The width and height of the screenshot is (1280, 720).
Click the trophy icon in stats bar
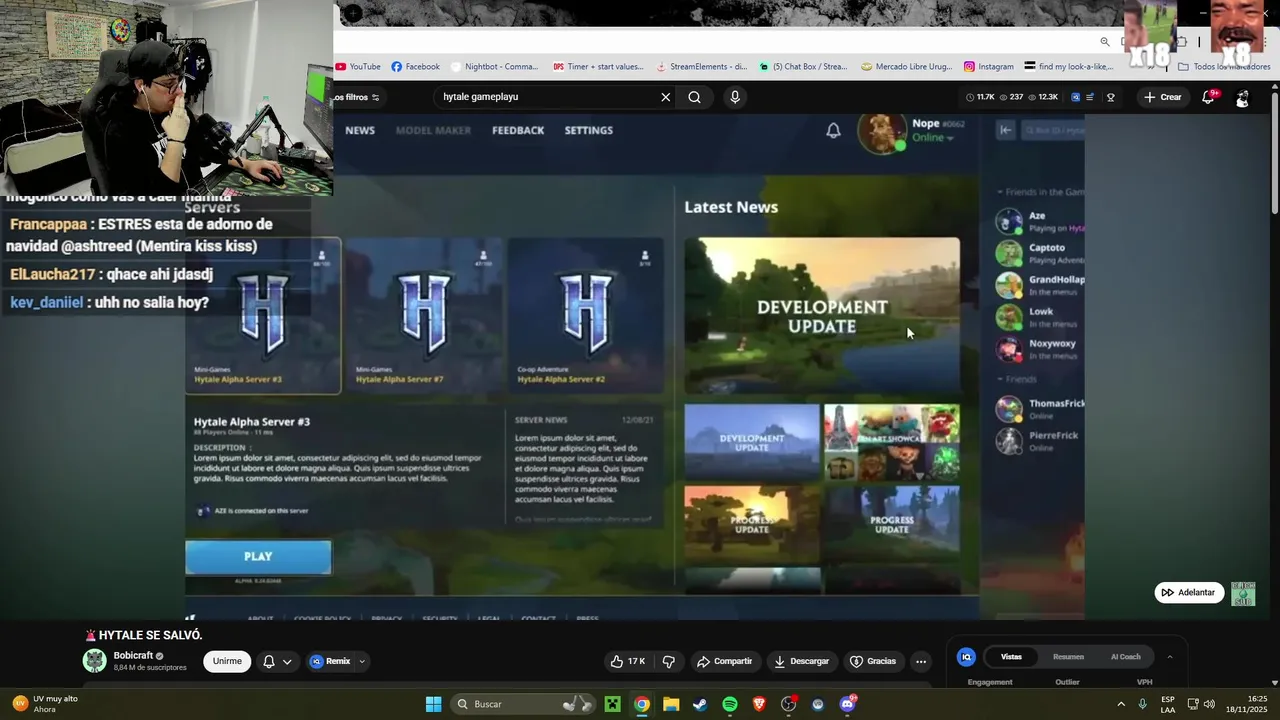1110,97
